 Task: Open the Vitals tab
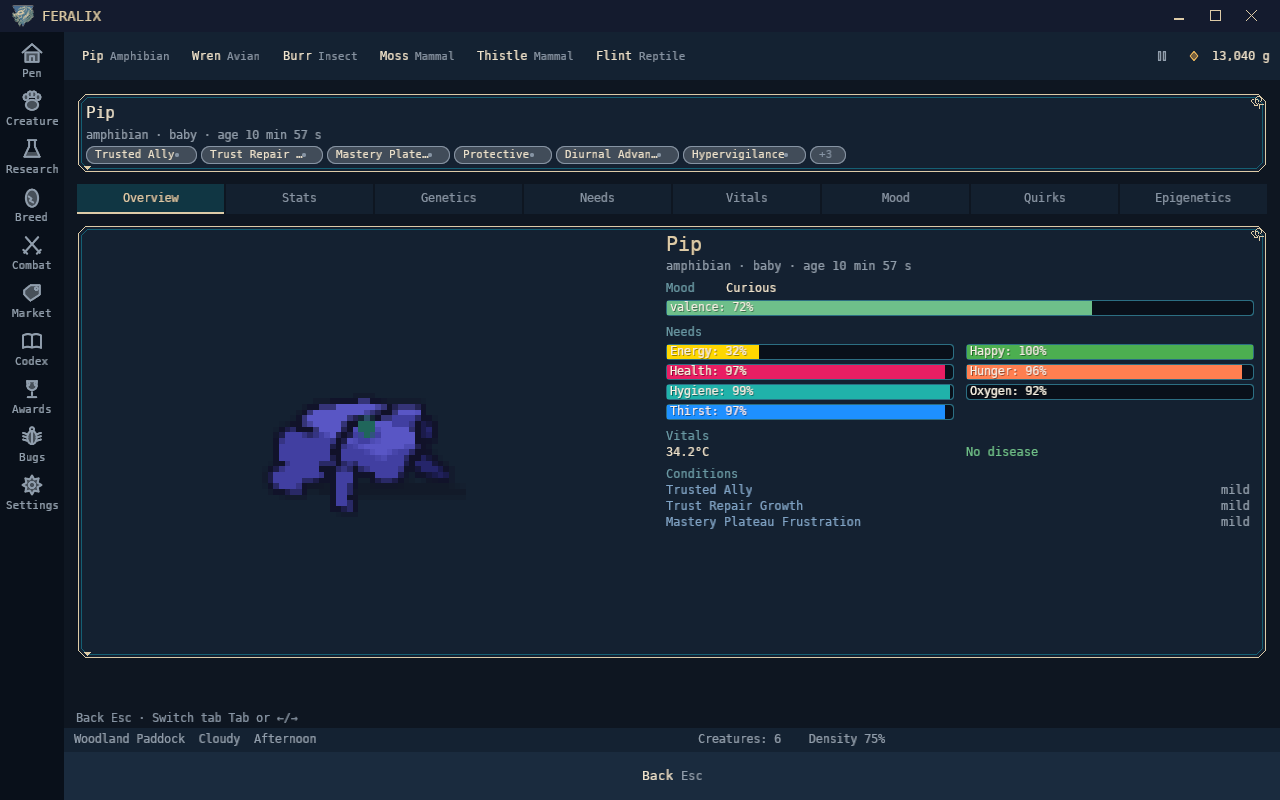[x=746, y=198]
